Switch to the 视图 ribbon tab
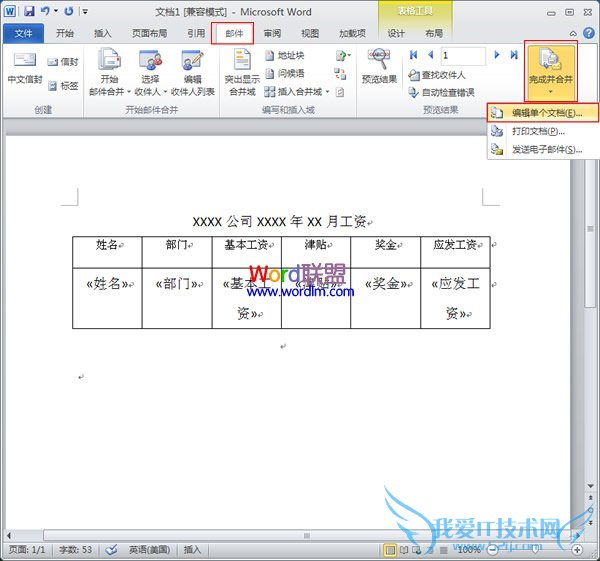The width and height of the screenshot is (600, 561). click(310, 34)
